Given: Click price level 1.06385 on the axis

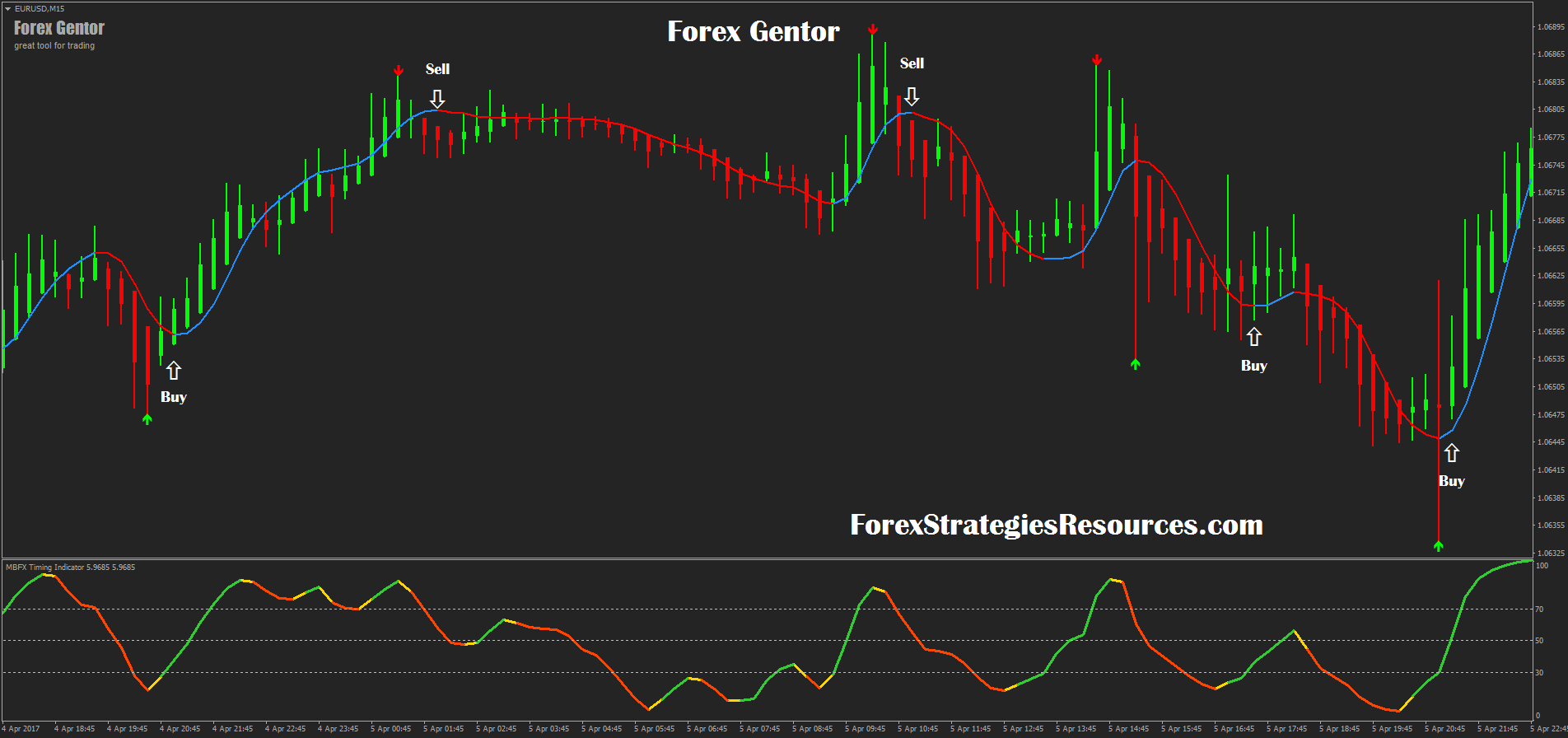Looking at the screenshot, I should coord(1551,498).
